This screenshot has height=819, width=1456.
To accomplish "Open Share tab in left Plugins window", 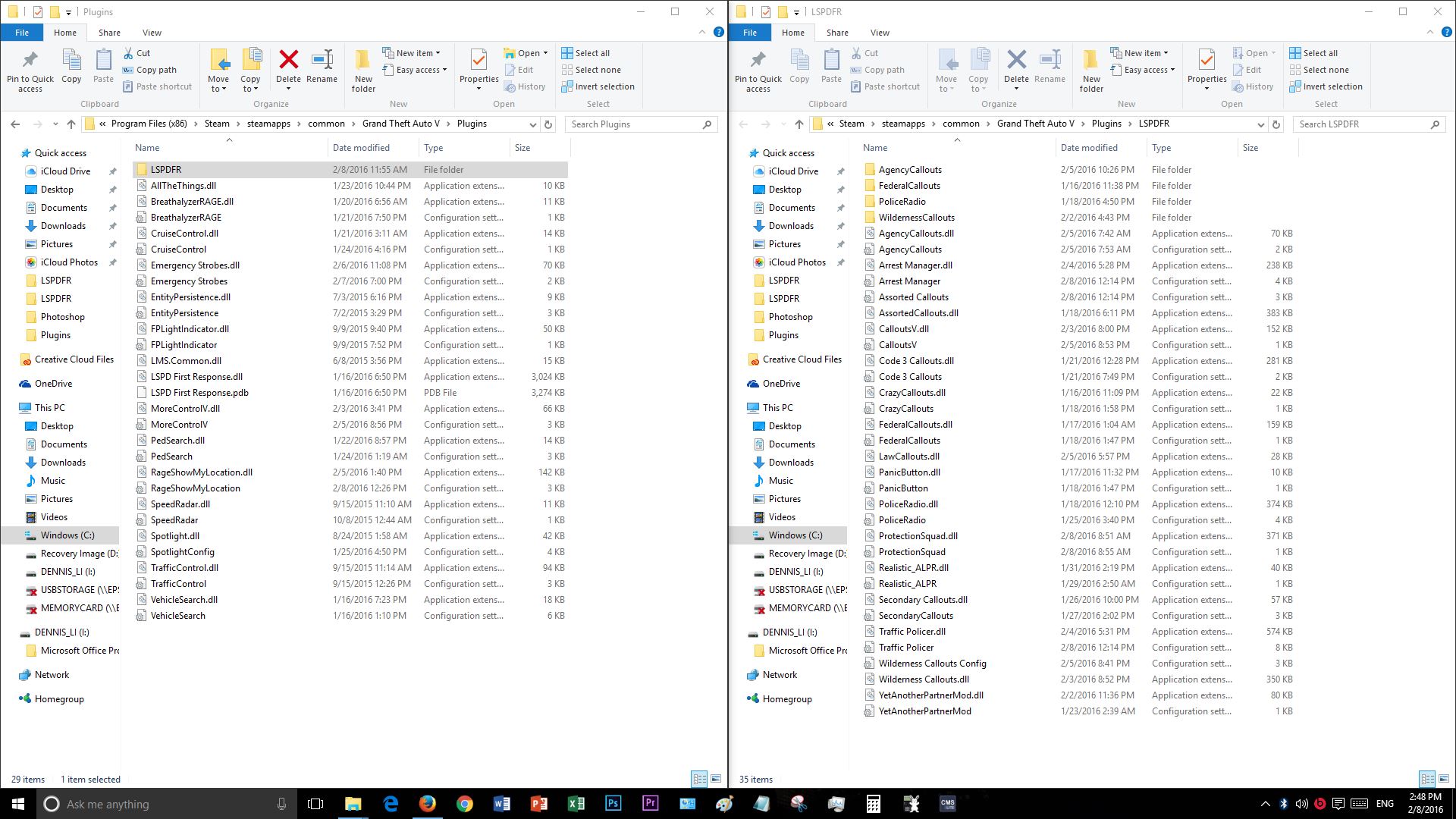I will [x=109, y=33].
